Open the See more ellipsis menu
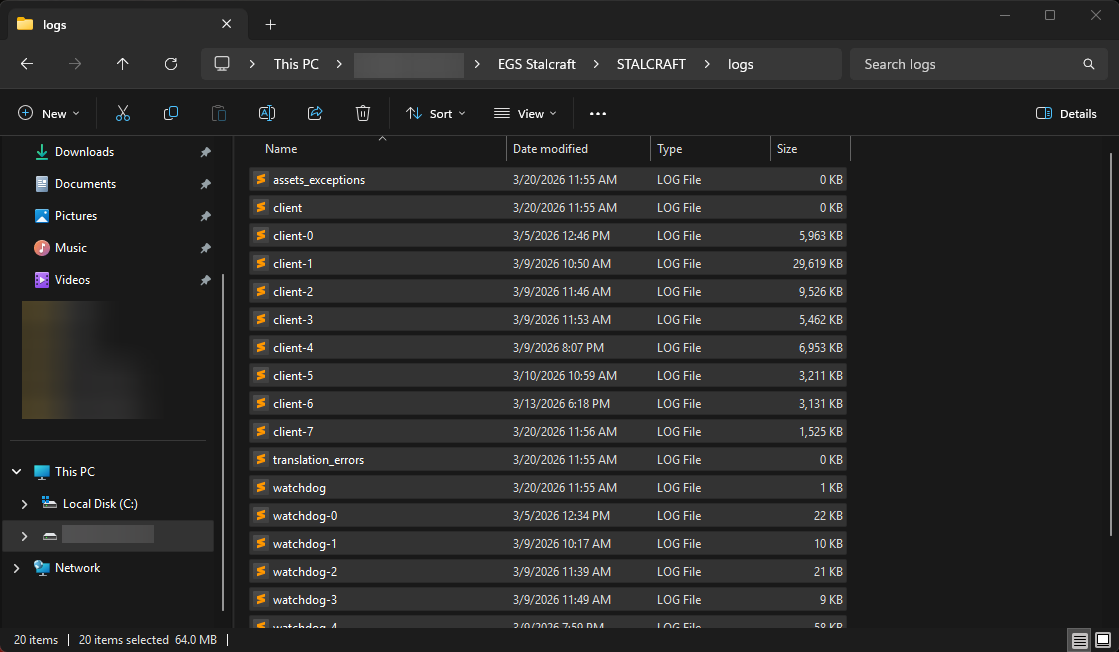 pyautogui.click(x=598, y=114)
